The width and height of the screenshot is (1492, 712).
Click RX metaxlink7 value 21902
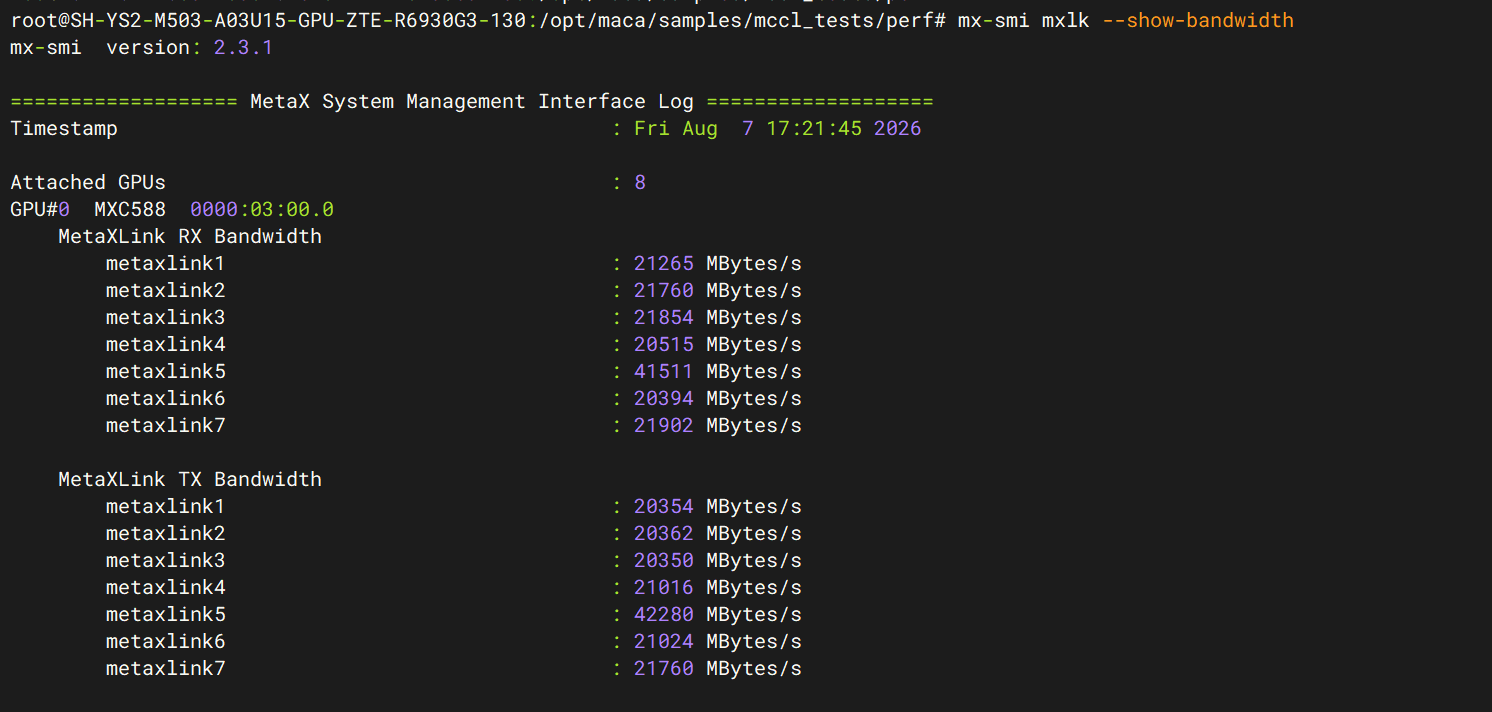[664, 425]
